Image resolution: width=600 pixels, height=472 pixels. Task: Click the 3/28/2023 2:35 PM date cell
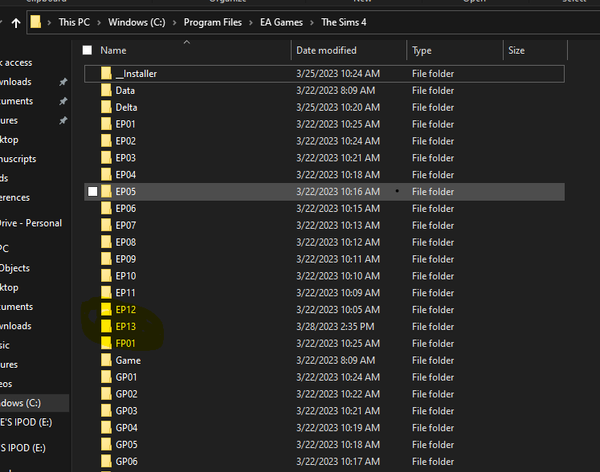(335, 327)
